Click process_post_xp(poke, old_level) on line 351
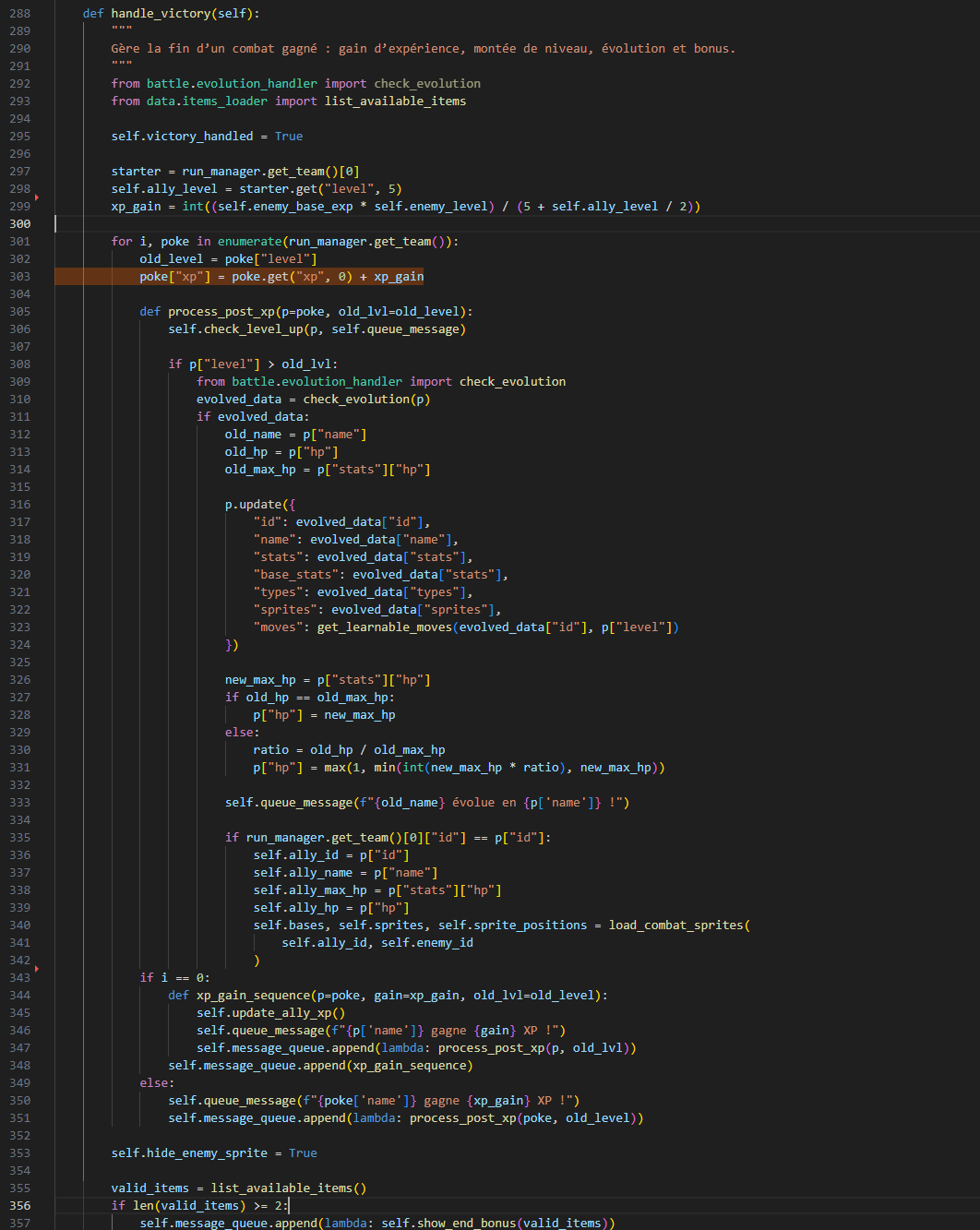 tap(522, 1118)
